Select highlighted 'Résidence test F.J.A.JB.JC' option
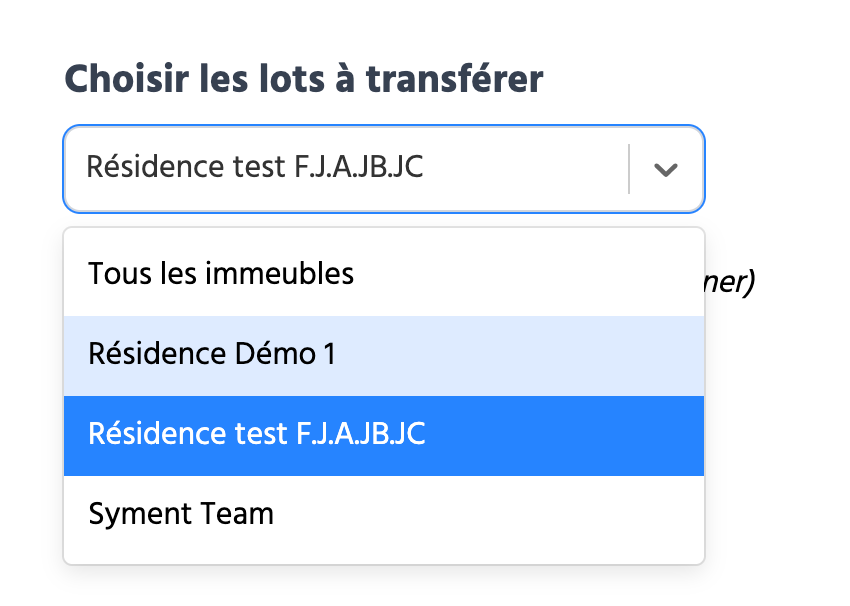Viewport: 850px width, 606px height. tap(384, 436)
